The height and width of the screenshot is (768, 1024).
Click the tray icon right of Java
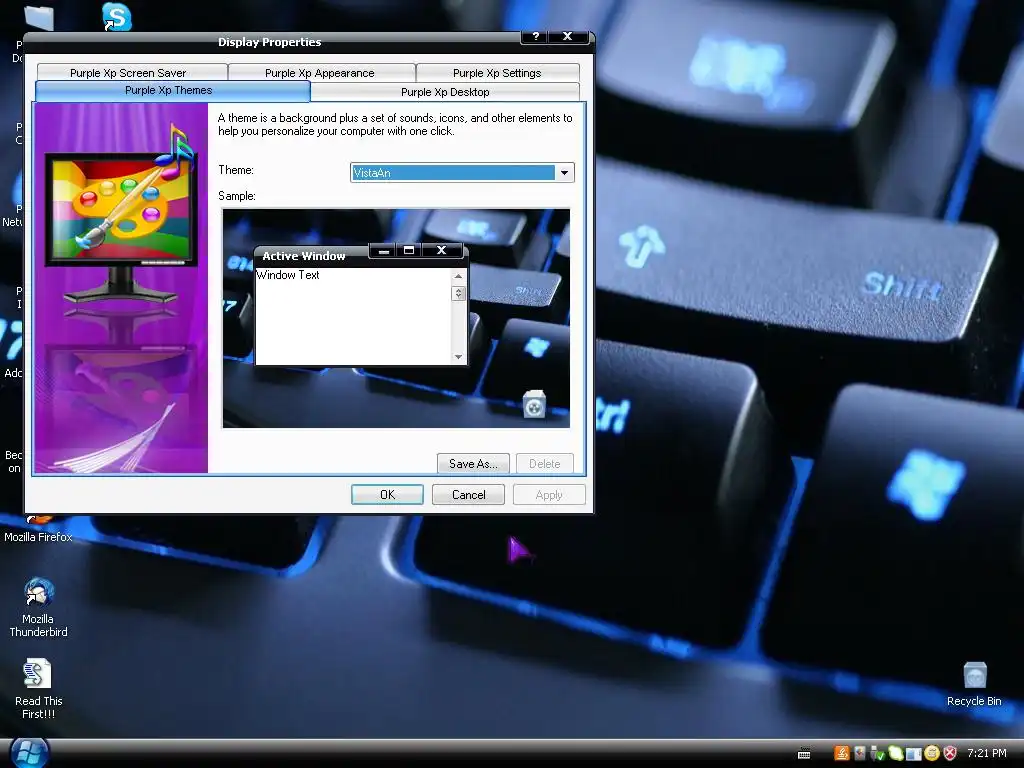[859, 753]
